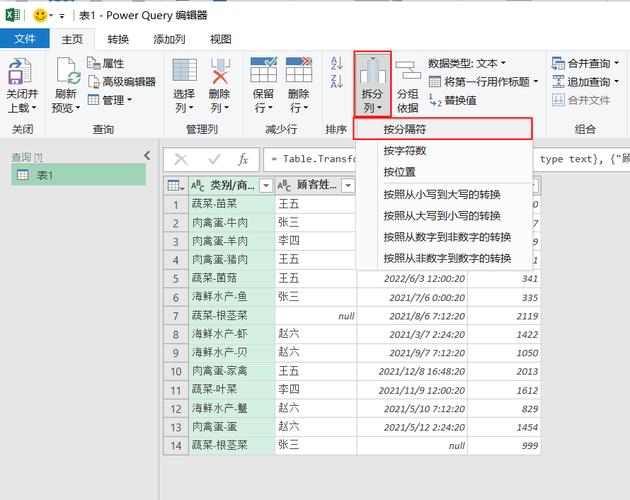Click the ABC type icon of 类别/商... column

198,186
